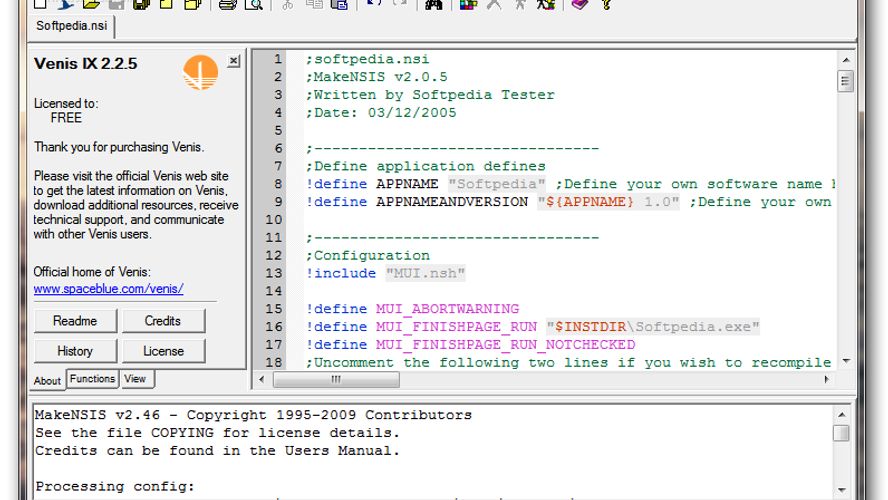Click line number 14 in the gutter
Viewport: 888px width, 500px height.
(x=274, y=291)
